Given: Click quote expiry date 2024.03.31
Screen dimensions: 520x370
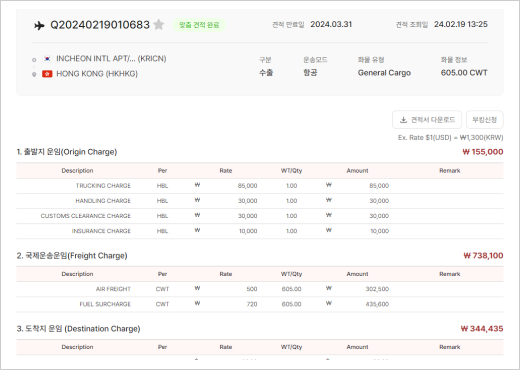Looking at the screenshot, I should (331, 24).
